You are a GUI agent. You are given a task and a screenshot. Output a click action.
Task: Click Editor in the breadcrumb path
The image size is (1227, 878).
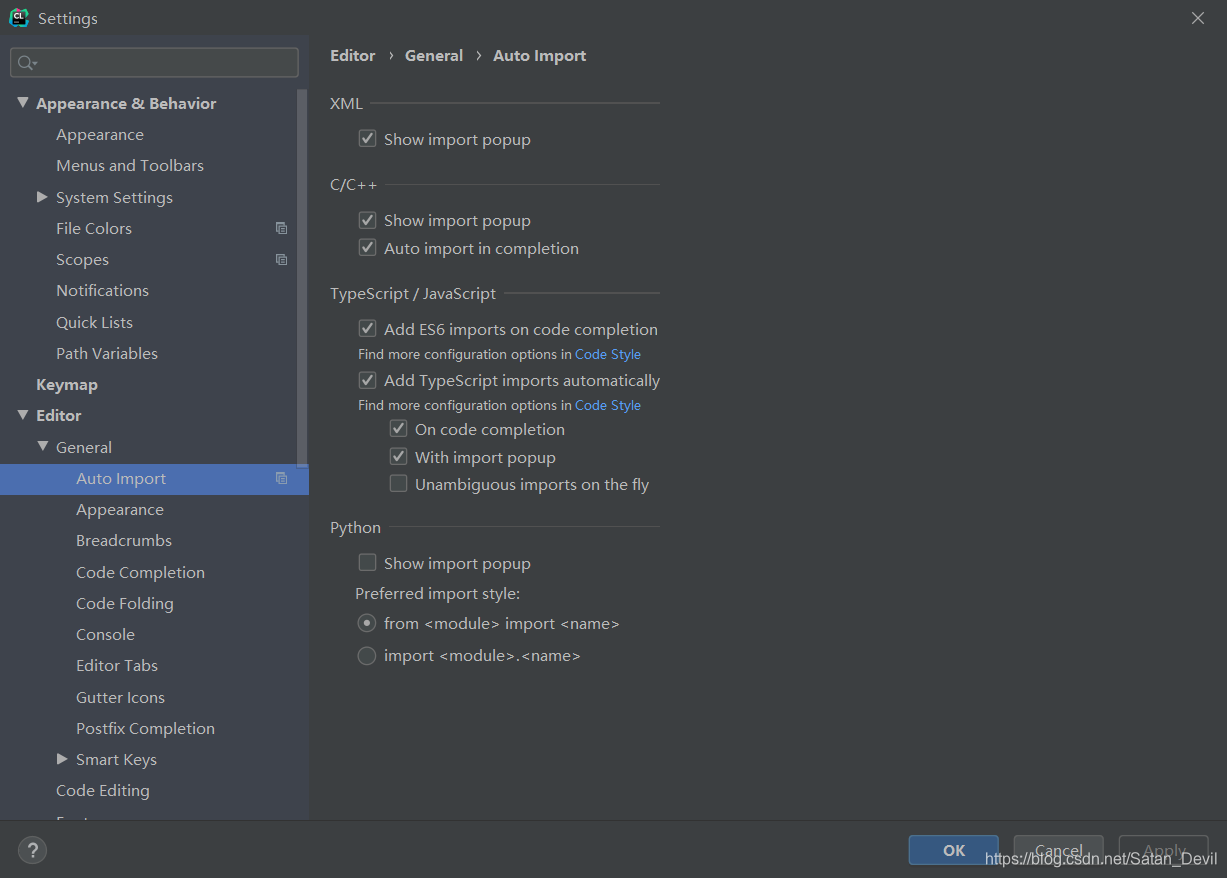(x=353, y=56)
